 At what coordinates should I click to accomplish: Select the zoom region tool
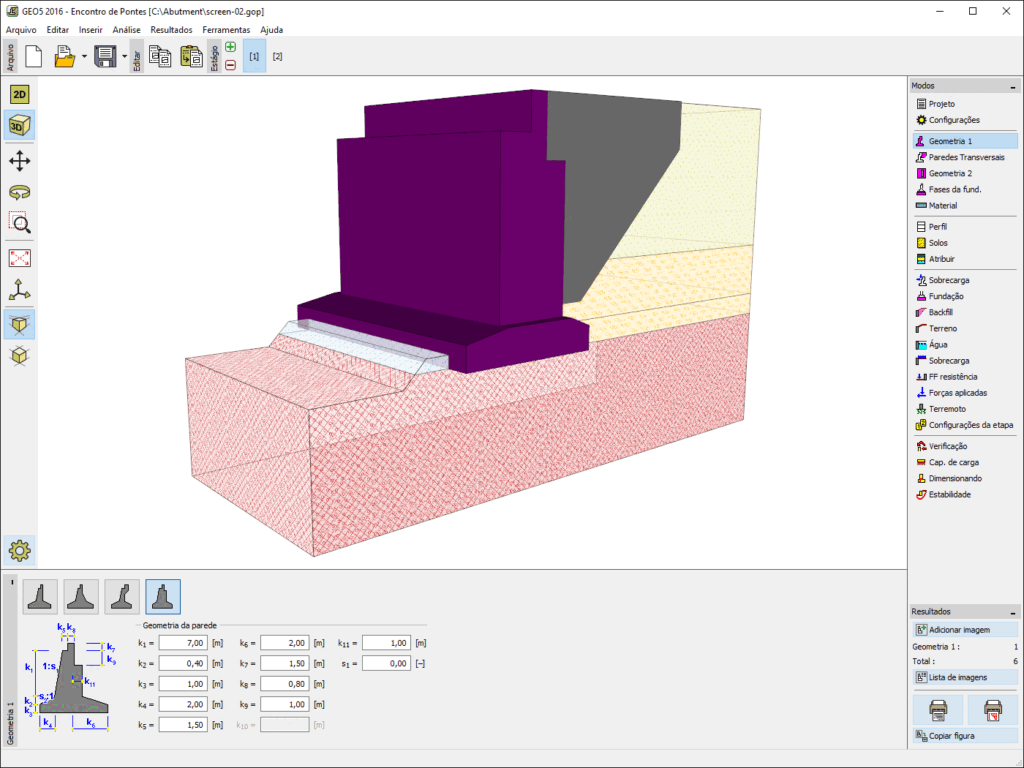[x=20, y=223]
